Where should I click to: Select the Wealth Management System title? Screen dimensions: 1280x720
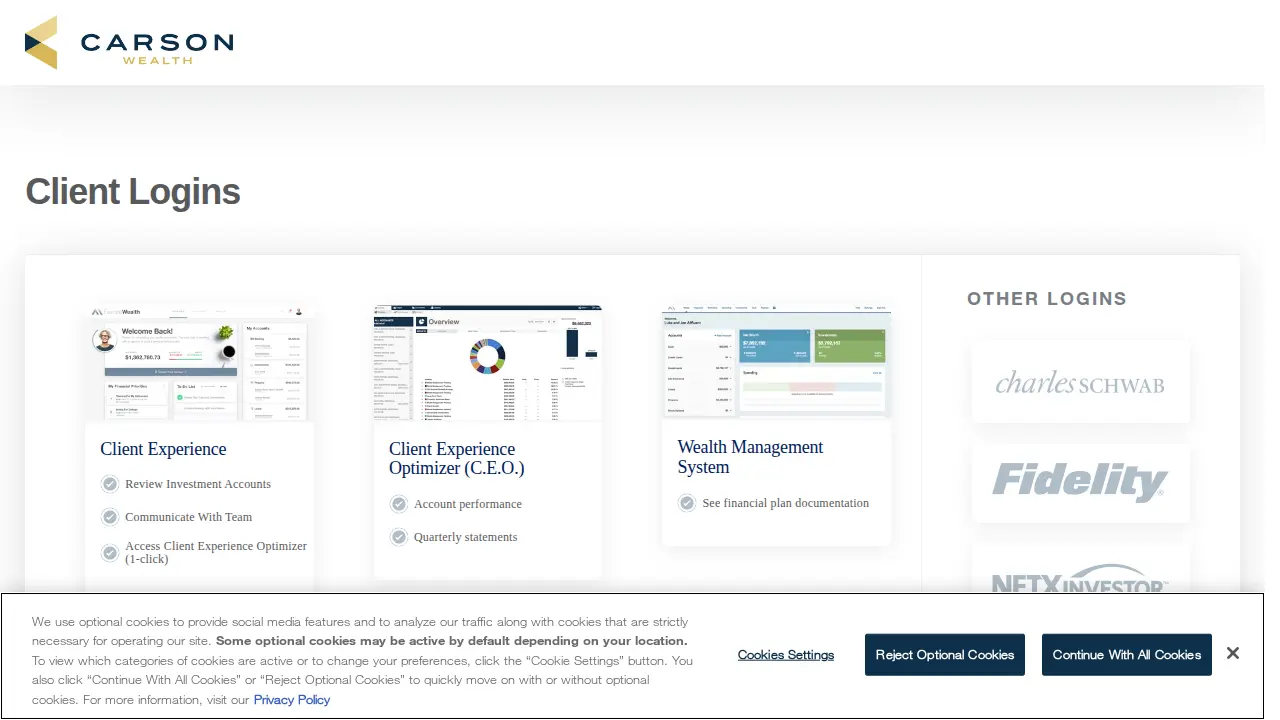(x=751, y=457)
